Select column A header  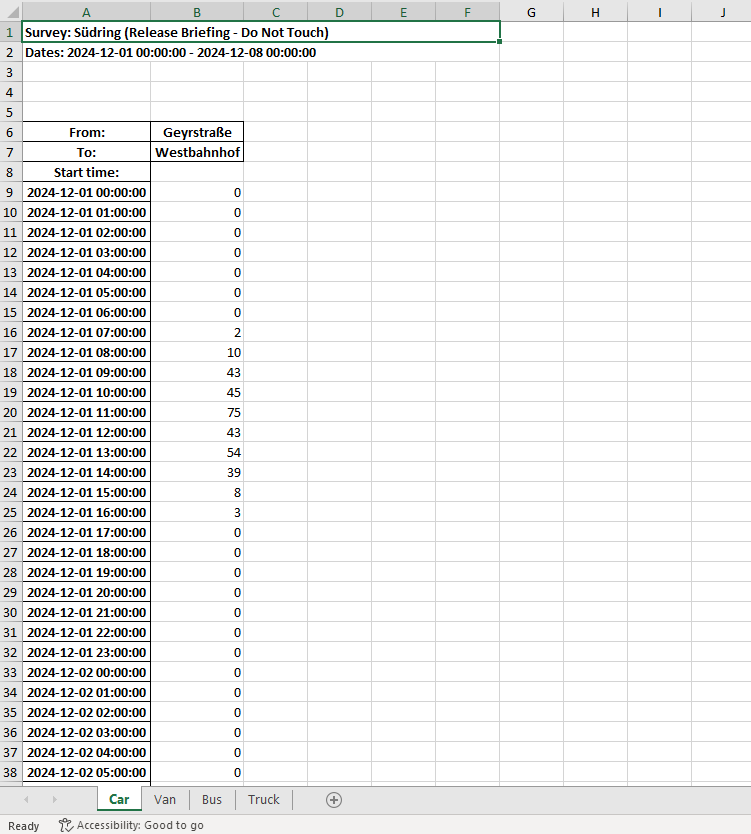(86, 12)
